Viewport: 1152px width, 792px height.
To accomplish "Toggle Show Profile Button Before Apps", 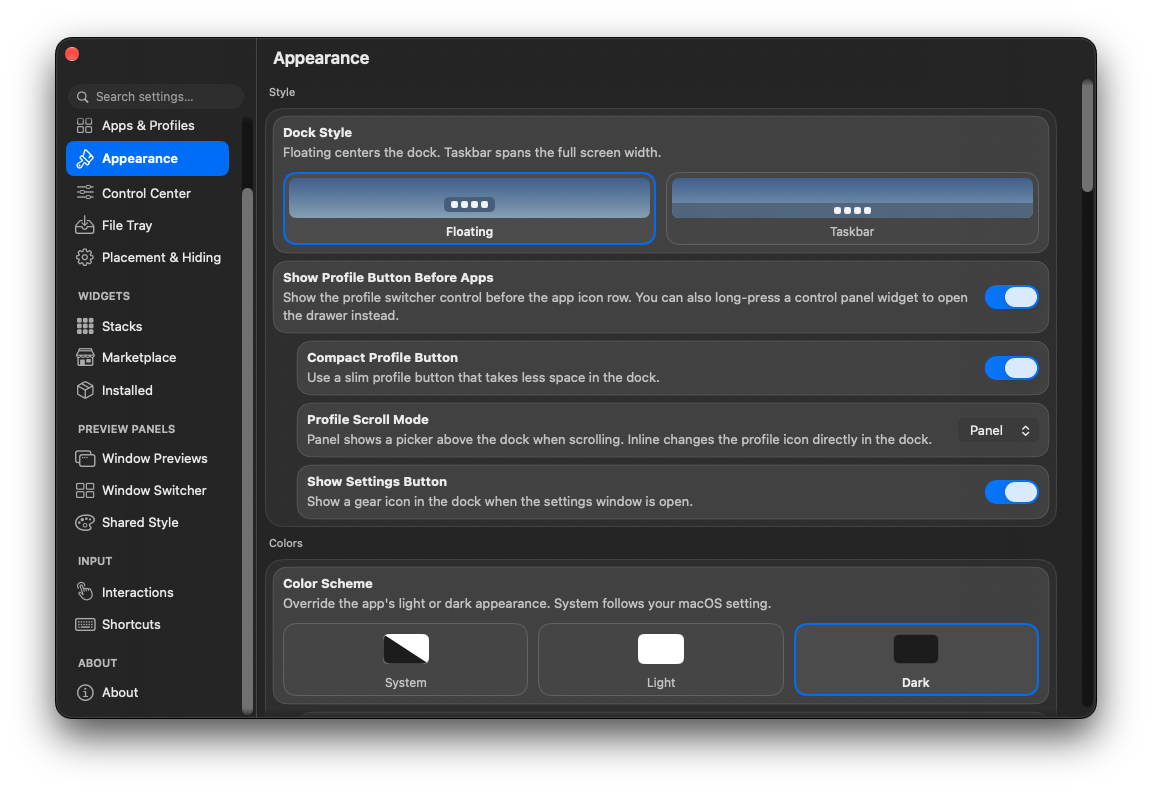I will (1011, 298).
